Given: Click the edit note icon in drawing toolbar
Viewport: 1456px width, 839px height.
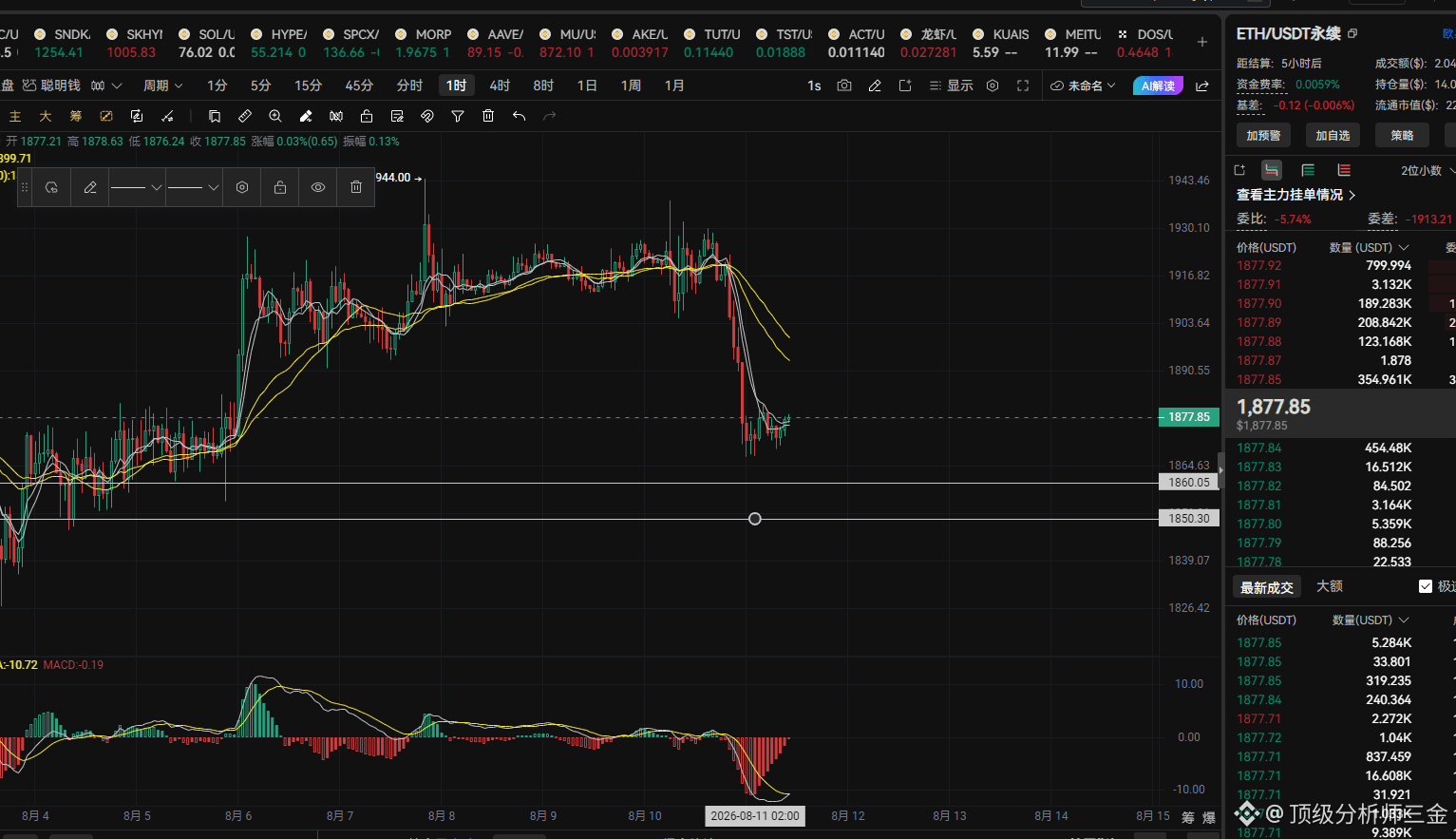Looking at the screenshot, I should 397,116.
